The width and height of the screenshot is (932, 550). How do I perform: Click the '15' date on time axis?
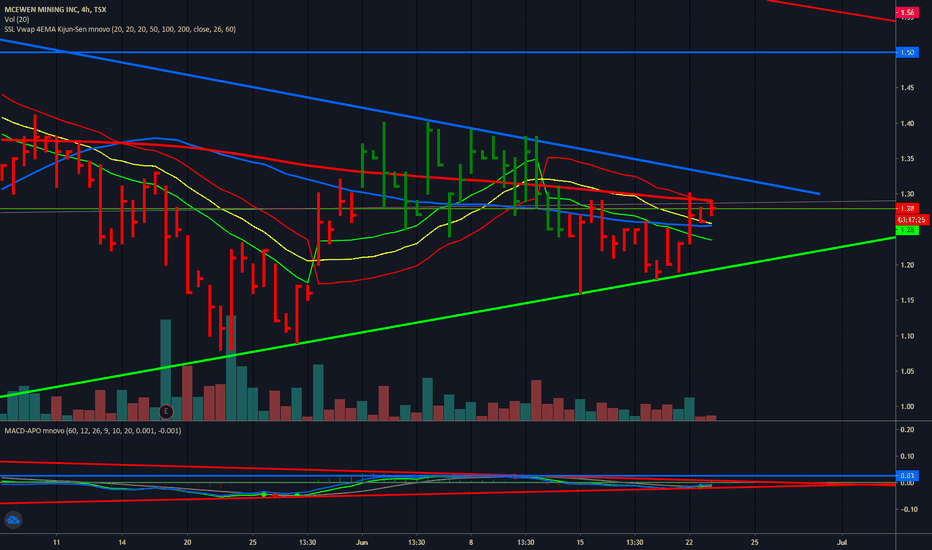pyautogui.click(x=580, y=542)
